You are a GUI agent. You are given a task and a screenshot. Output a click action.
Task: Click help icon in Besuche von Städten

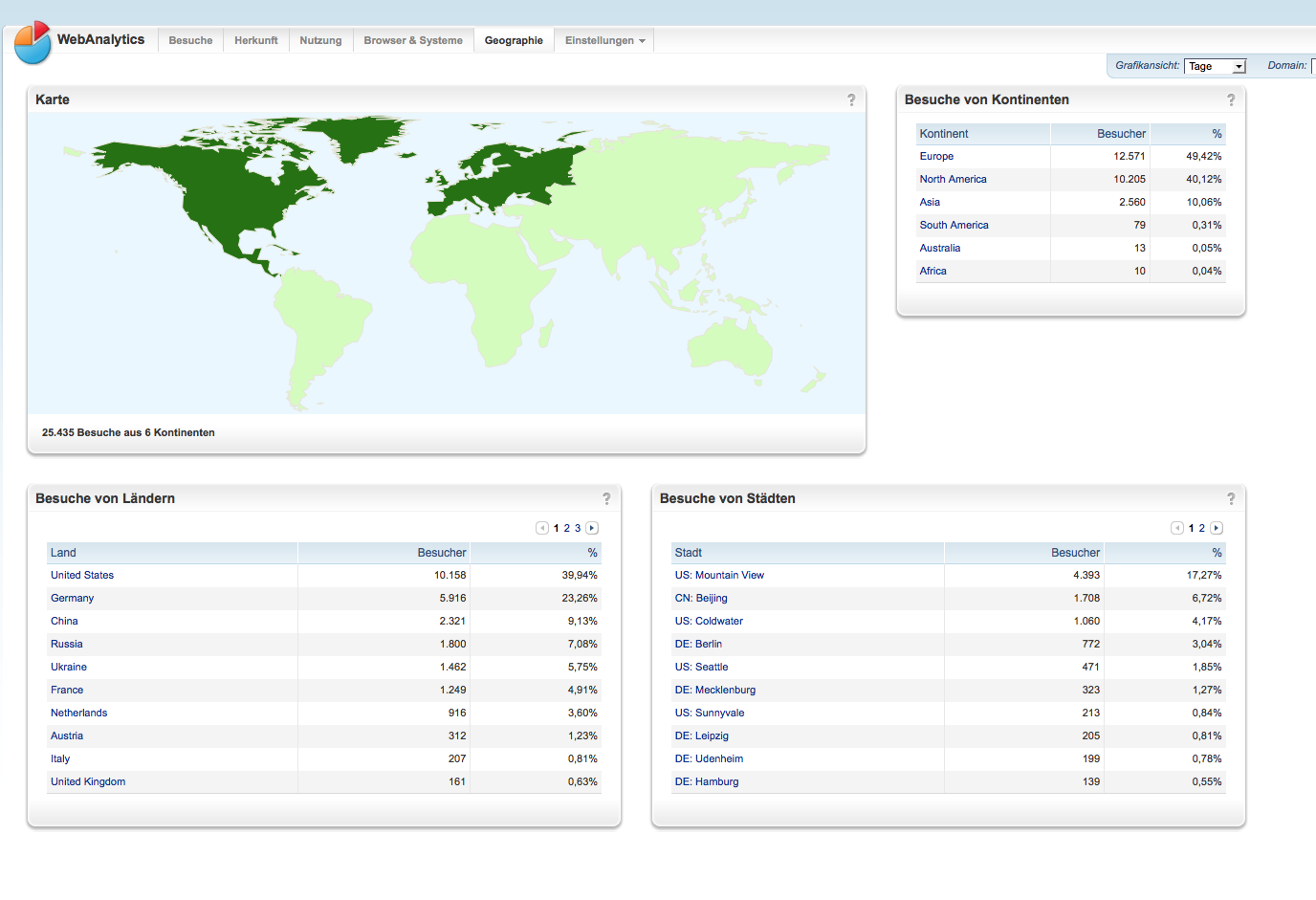click(1231, 499)
